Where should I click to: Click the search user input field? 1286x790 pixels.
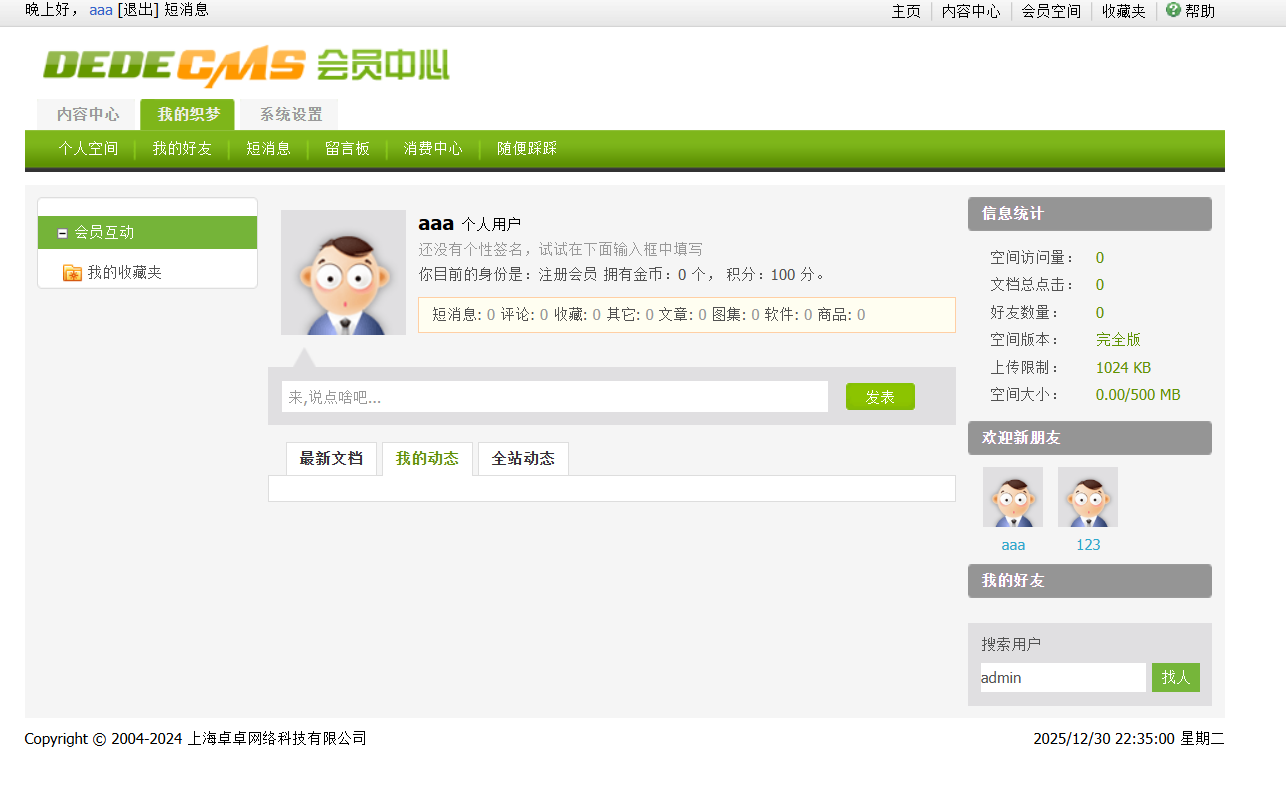pyautogui.click(x=1062, y=677)
